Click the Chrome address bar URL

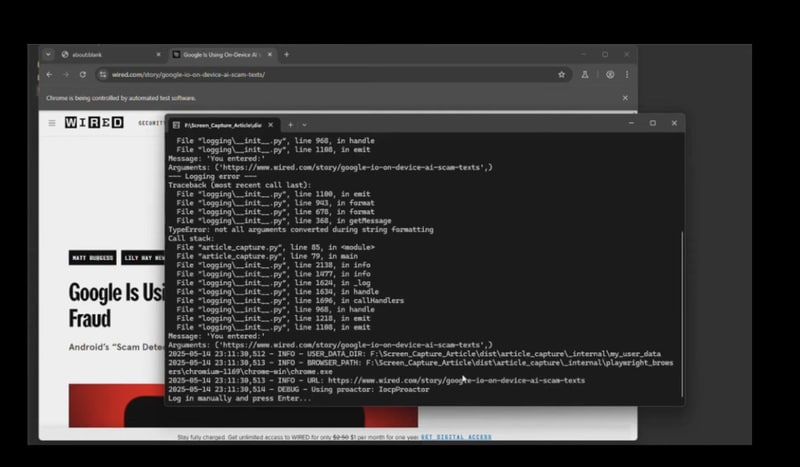(188, 75)
